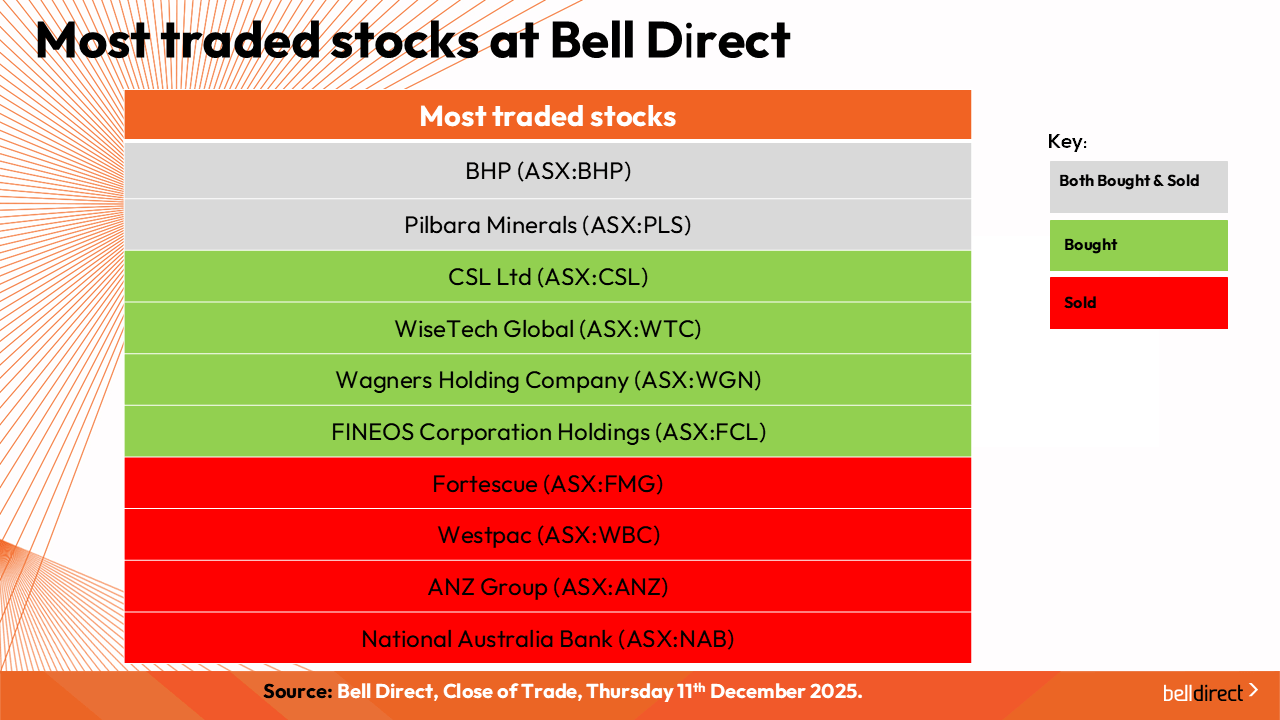This screenshot has width=1280, height=720.
Task: Select the red Sold key swatch
Action: (x=1138, y=303)
